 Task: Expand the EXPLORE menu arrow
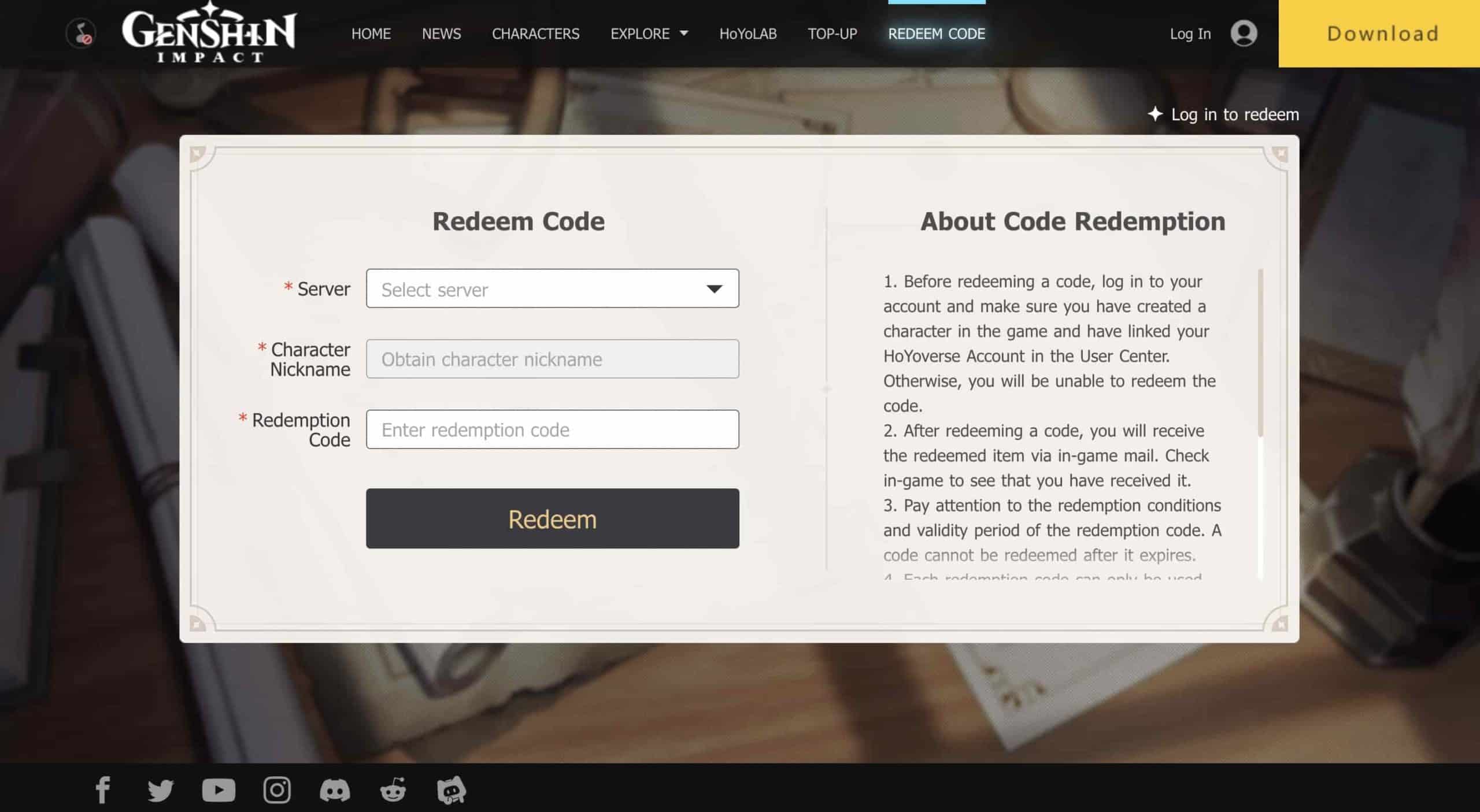pyautogui.click(x=684, y=34)
